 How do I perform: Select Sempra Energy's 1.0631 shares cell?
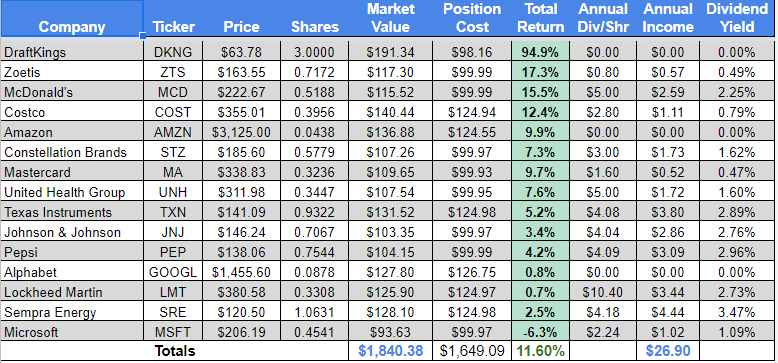[315, 312]
